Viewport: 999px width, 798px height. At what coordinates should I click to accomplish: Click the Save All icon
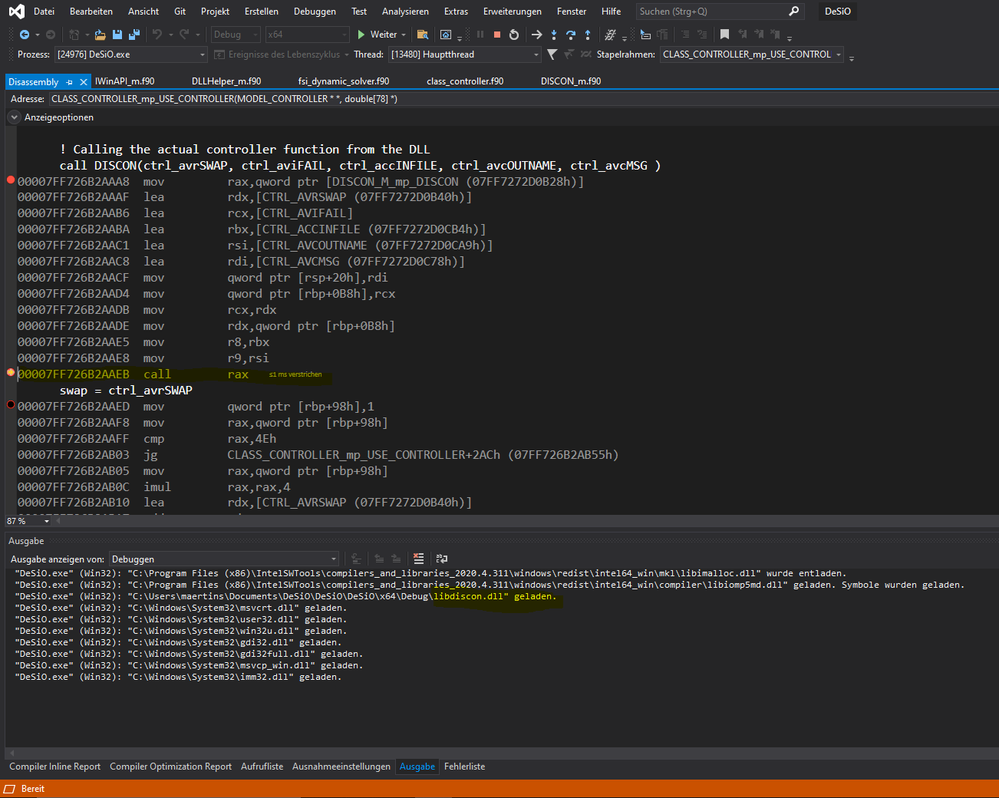pos(134,34)
